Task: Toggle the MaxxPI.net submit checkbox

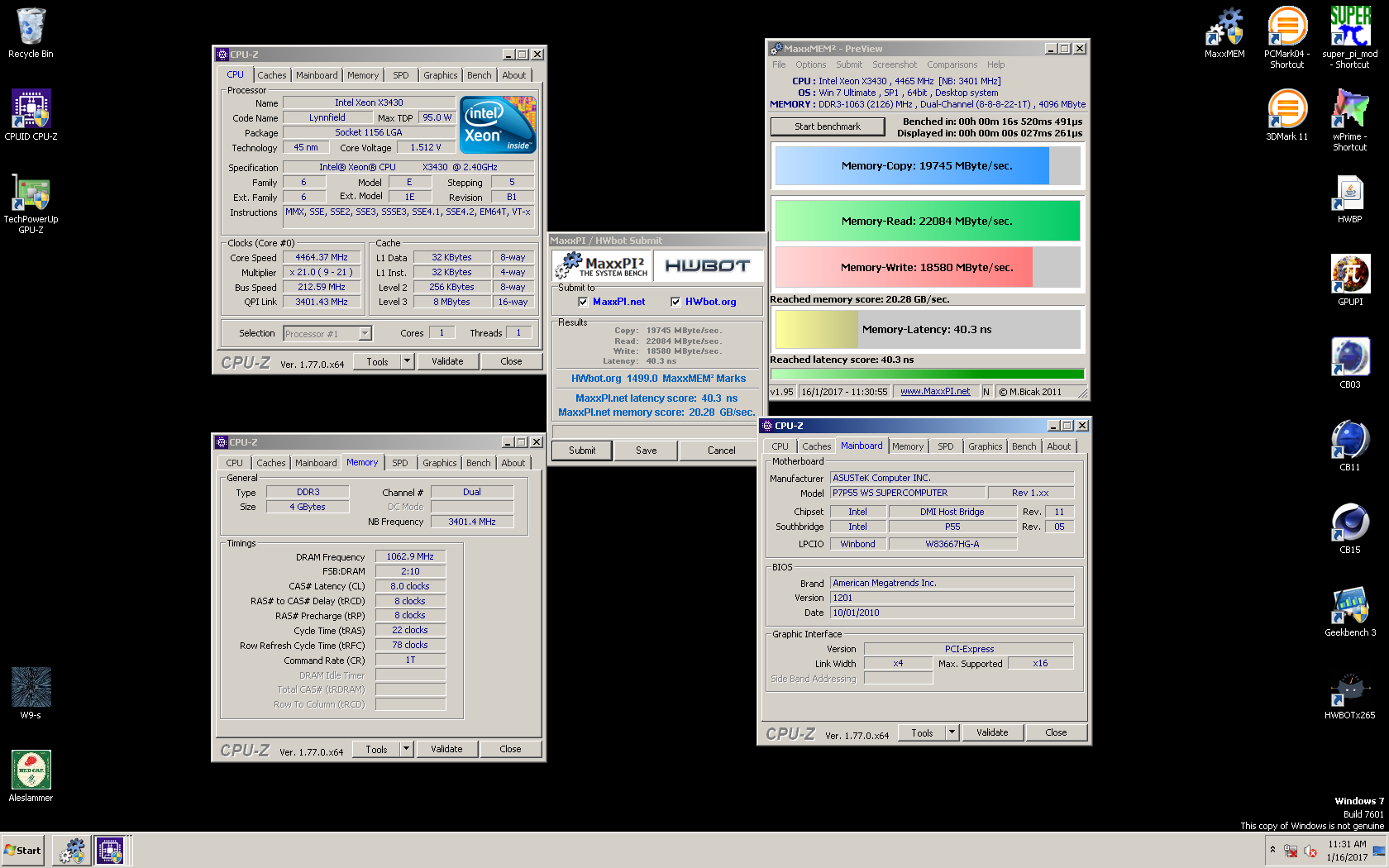Action: tap(583, 302)
